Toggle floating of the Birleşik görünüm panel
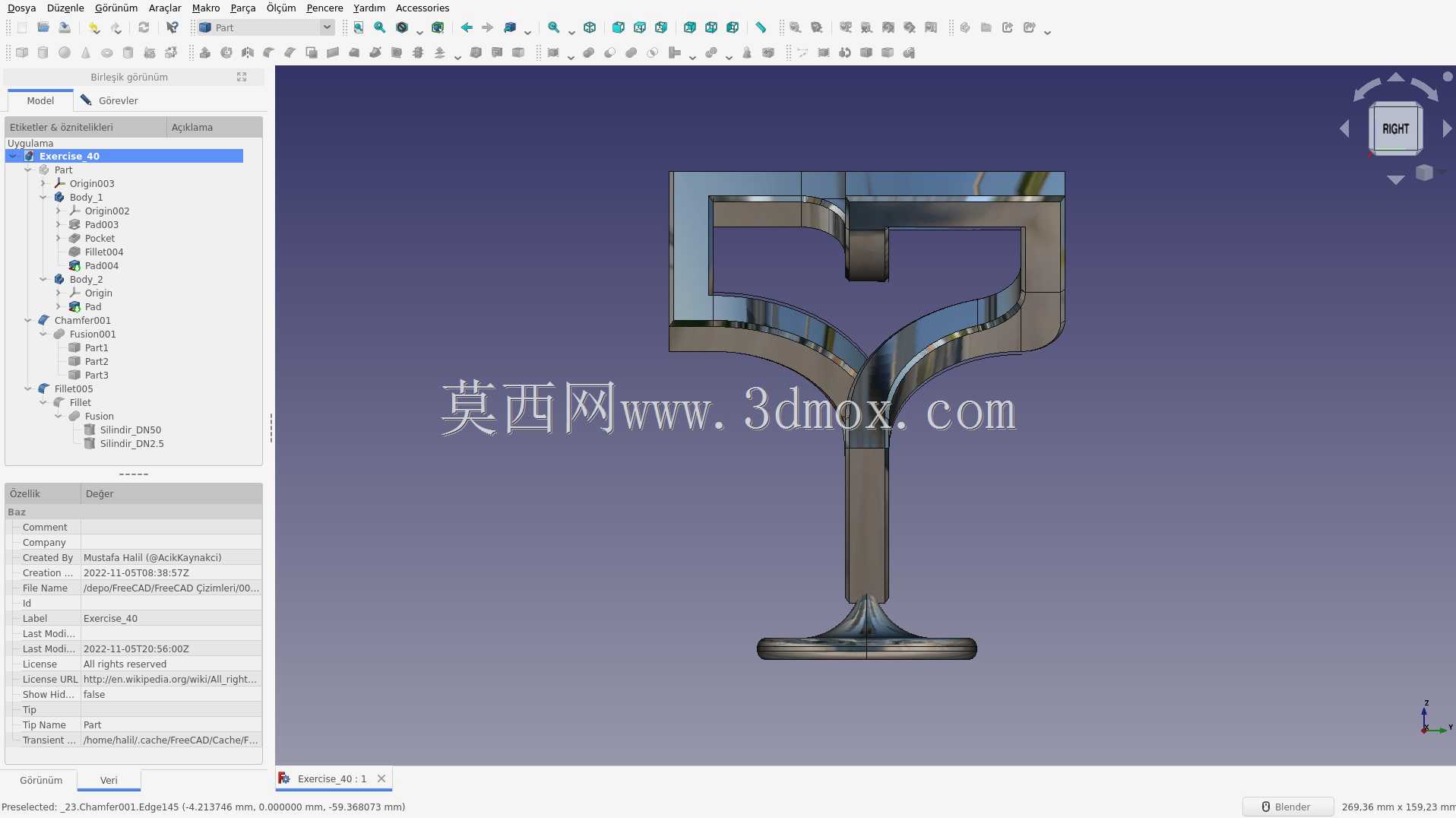Screen dimensions: 1456x818 [x=242, y=77]
